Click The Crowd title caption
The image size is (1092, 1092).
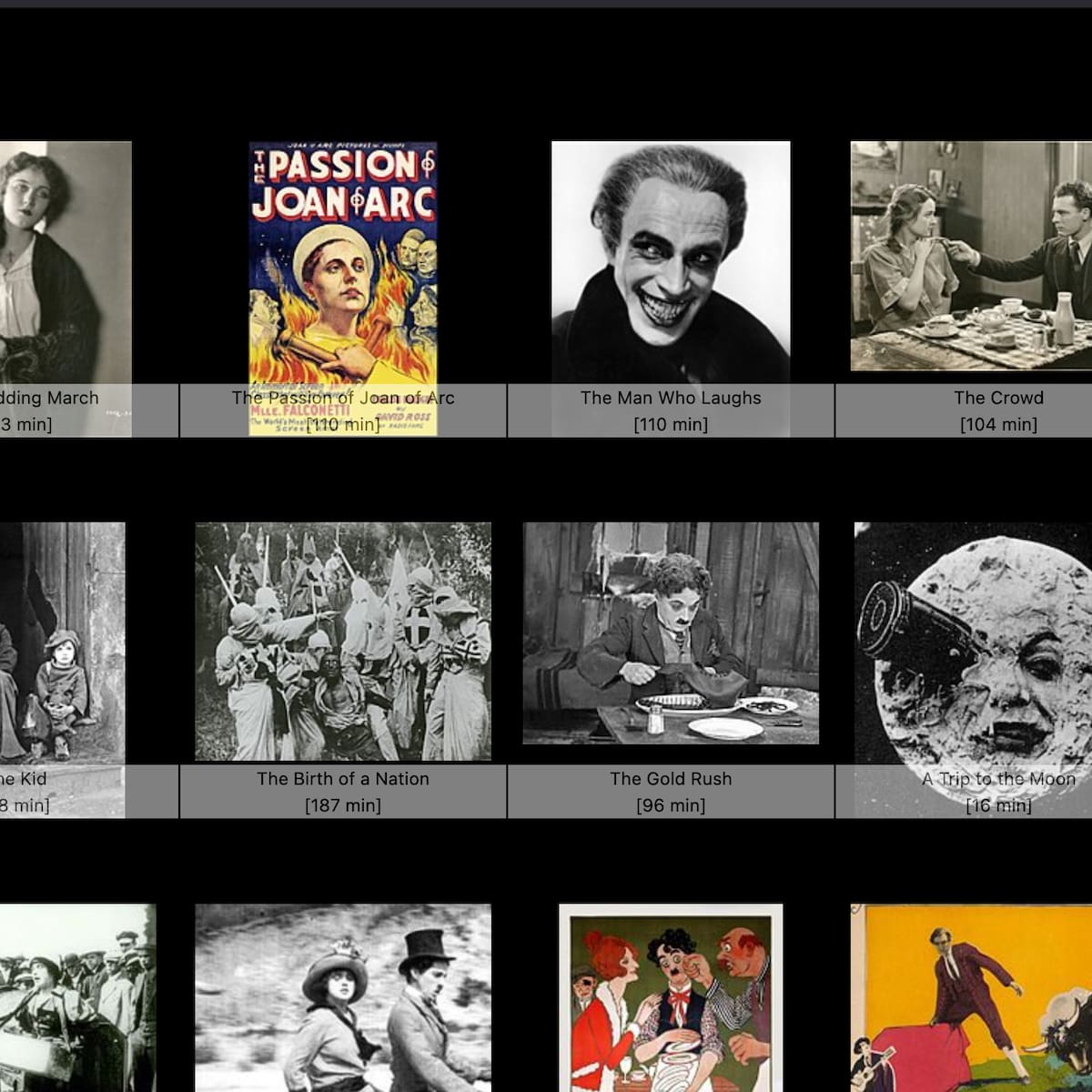tap(998, 398)
